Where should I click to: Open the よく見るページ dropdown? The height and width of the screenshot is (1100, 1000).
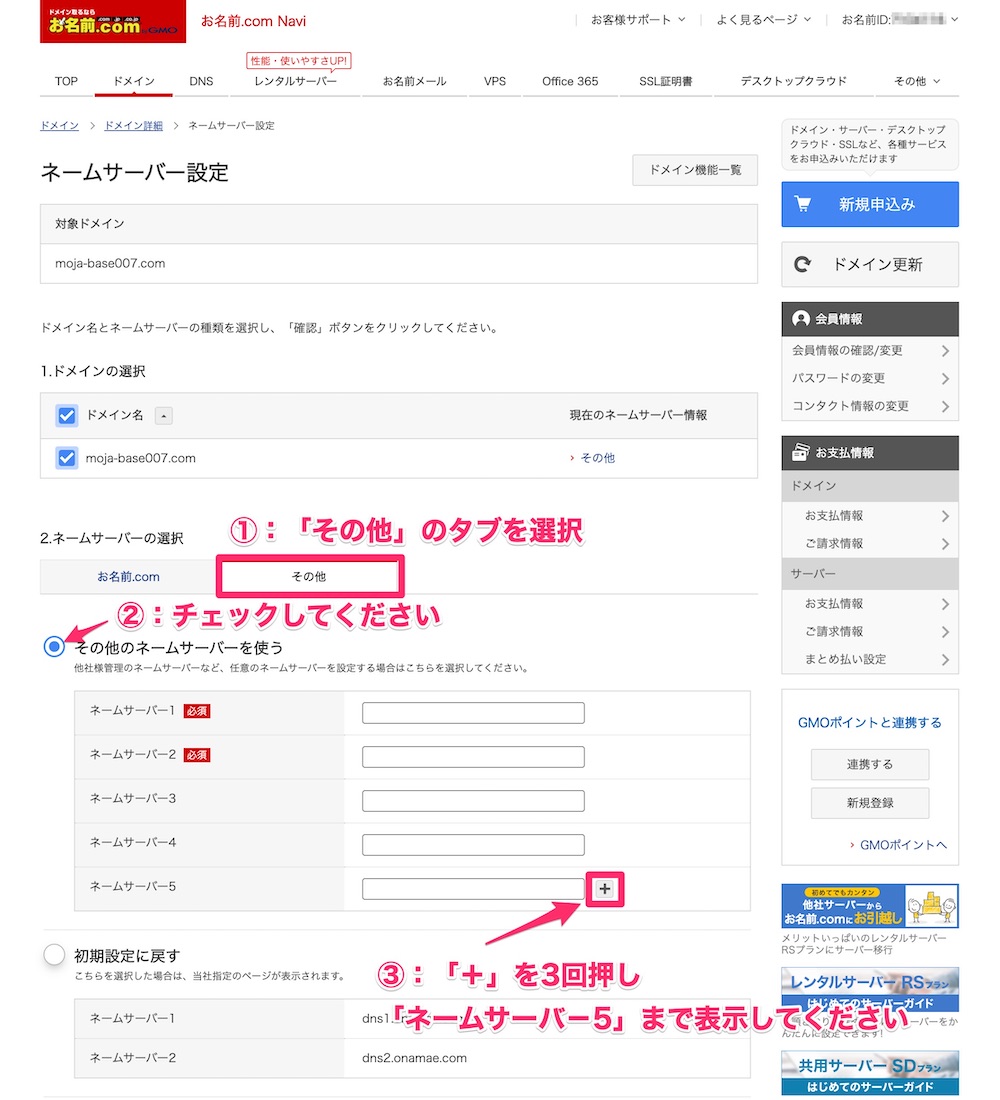764,20
